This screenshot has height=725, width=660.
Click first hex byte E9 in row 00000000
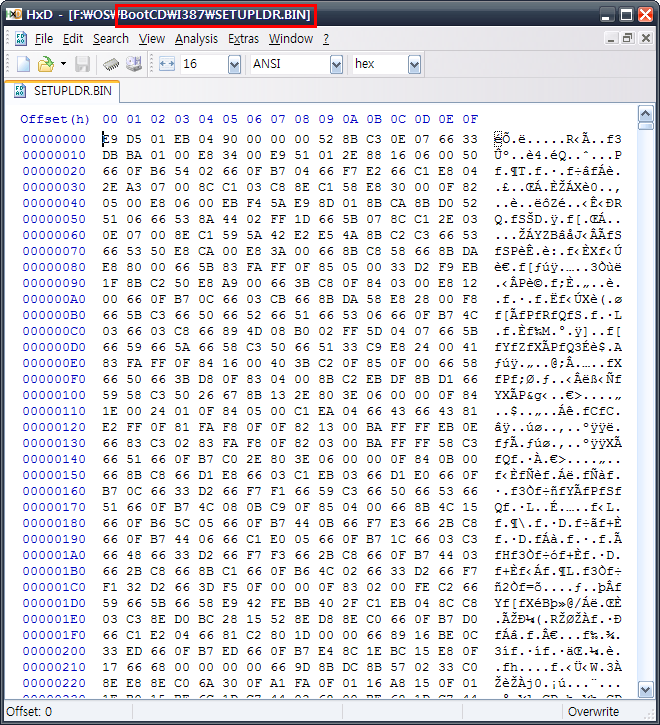pos(110,139)
